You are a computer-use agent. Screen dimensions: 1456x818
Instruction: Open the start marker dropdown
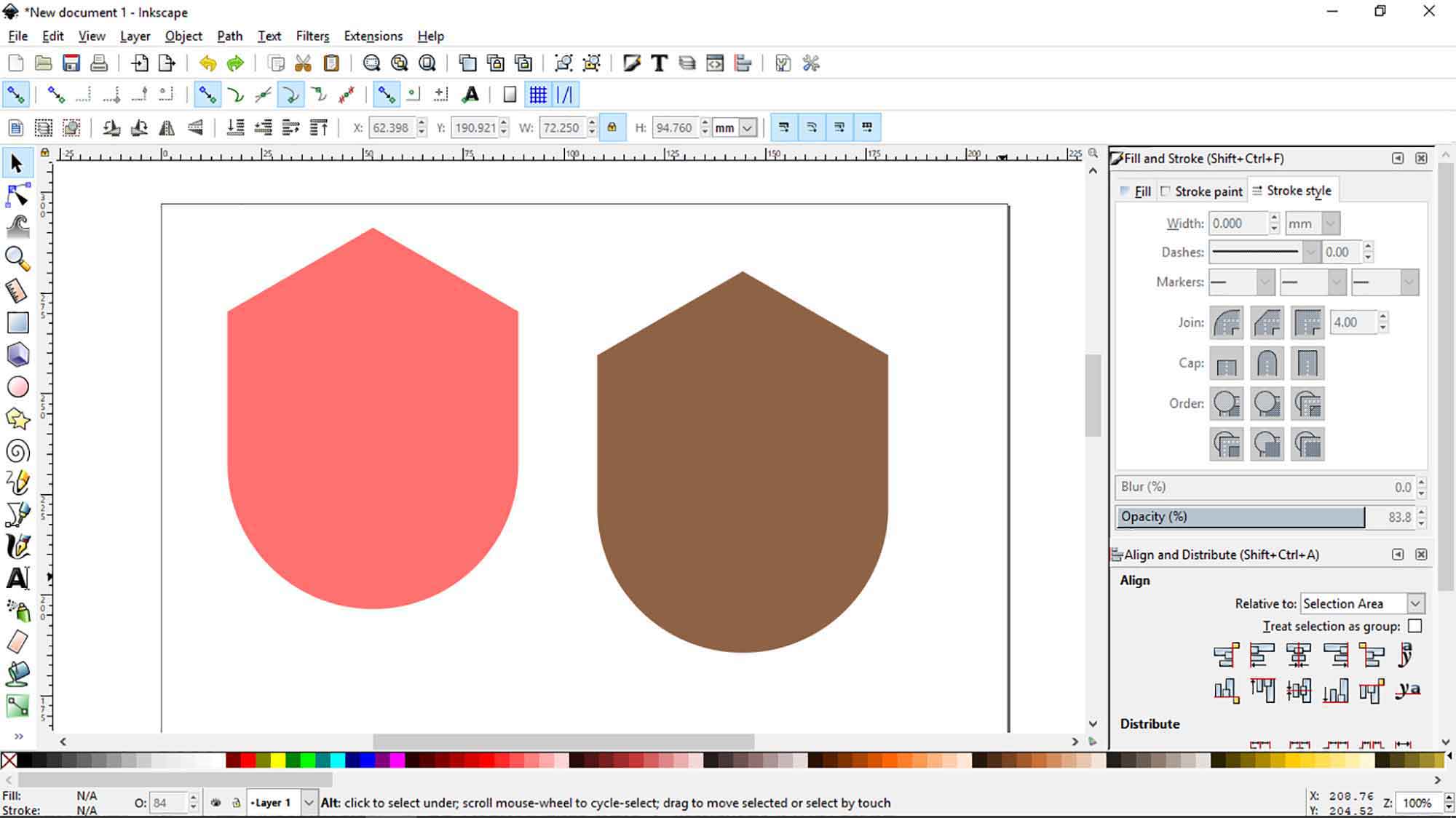(1265, 282)
